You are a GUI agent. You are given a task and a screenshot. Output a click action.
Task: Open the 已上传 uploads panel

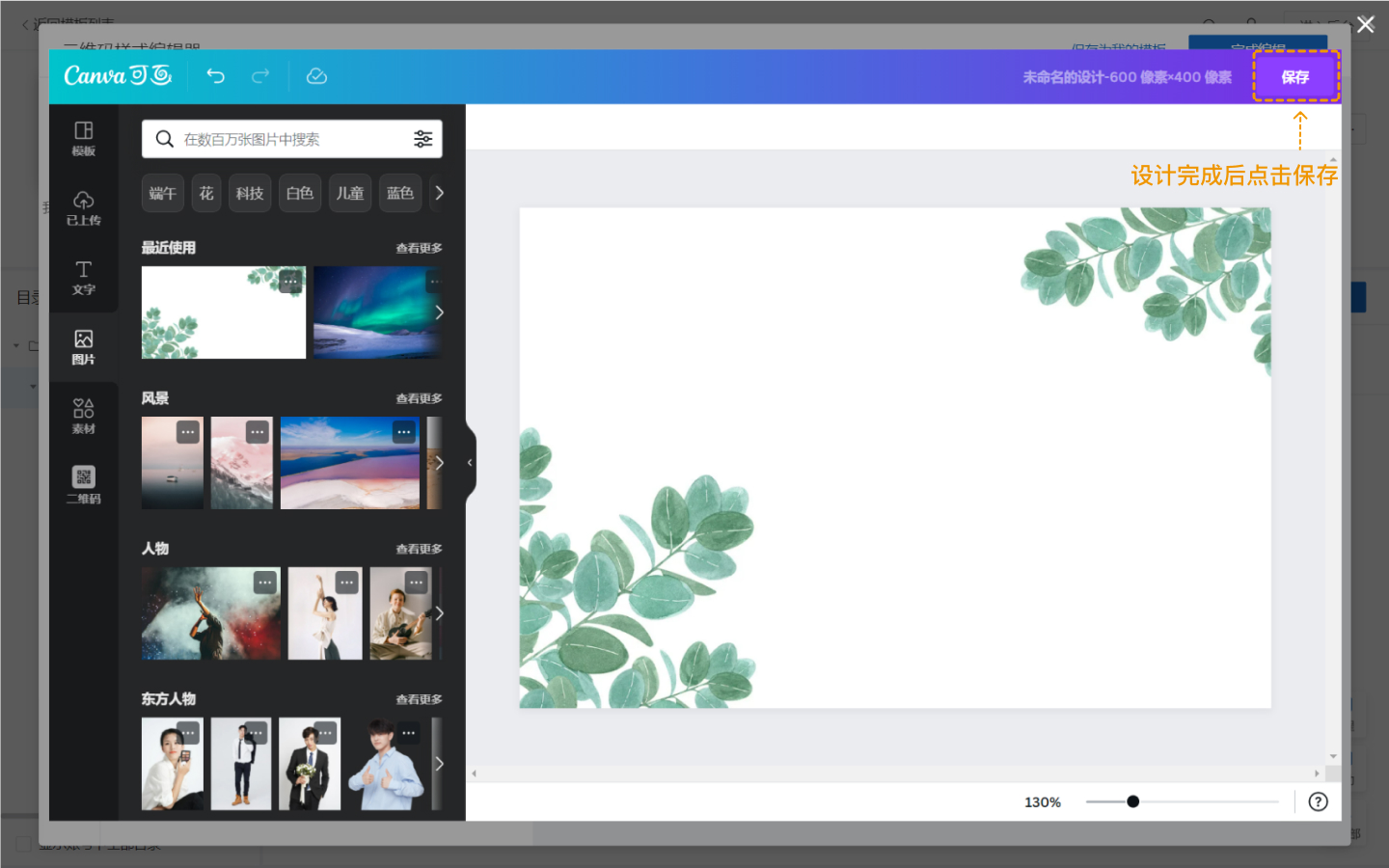[x=84, y=208]
